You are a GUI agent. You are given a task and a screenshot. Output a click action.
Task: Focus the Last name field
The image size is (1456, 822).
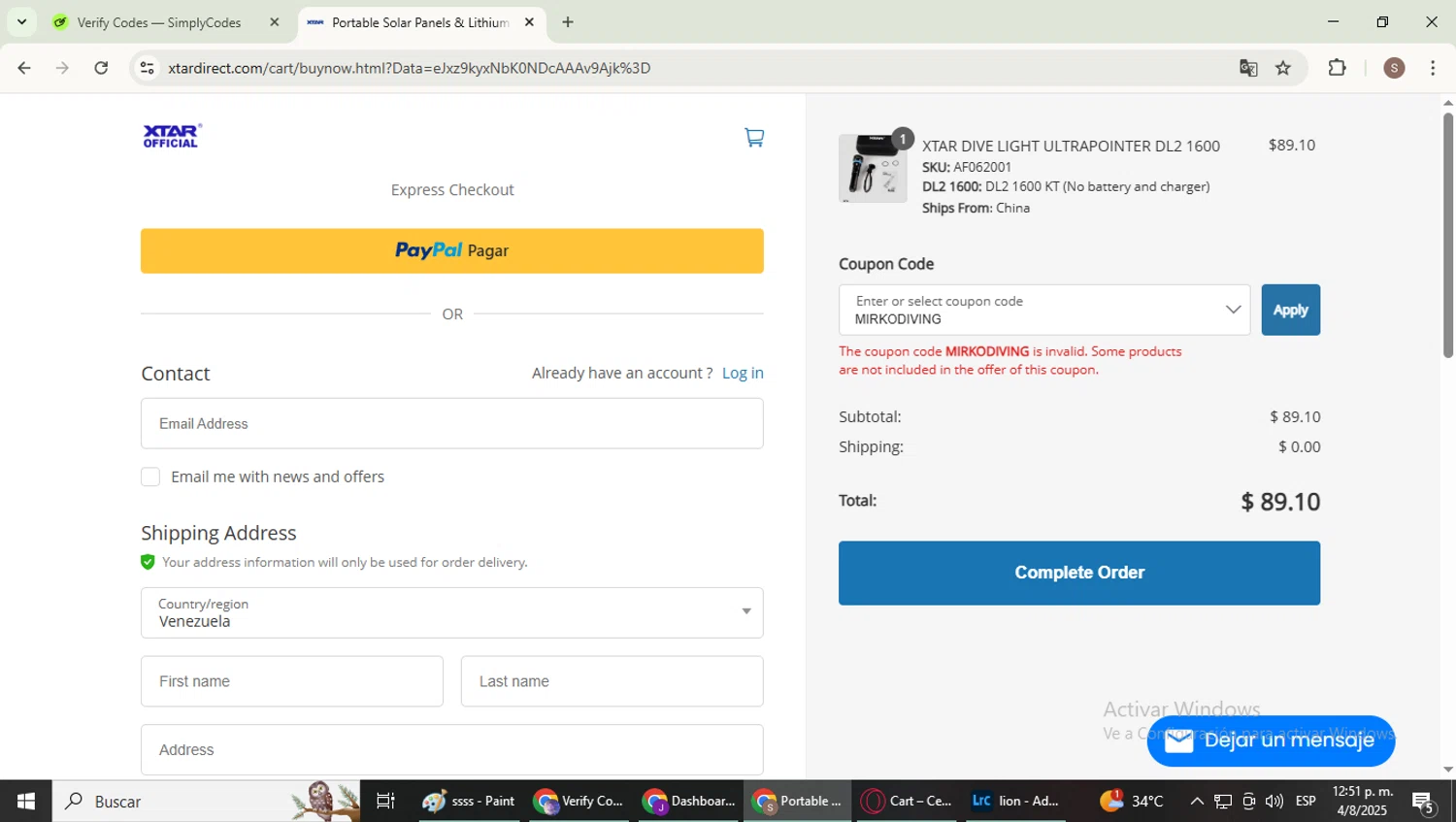click(612, 681)
